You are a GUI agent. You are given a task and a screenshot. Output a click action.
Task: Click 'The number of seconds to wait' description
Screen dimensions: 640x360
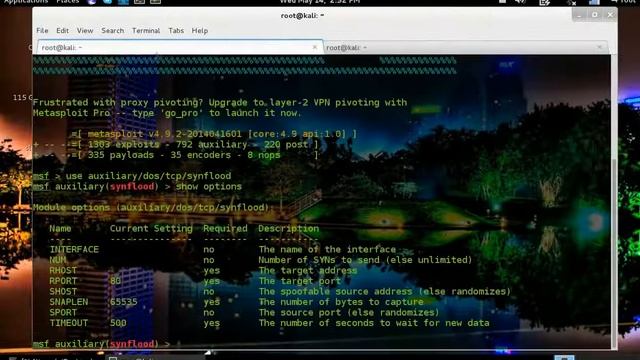pos(374,323)
